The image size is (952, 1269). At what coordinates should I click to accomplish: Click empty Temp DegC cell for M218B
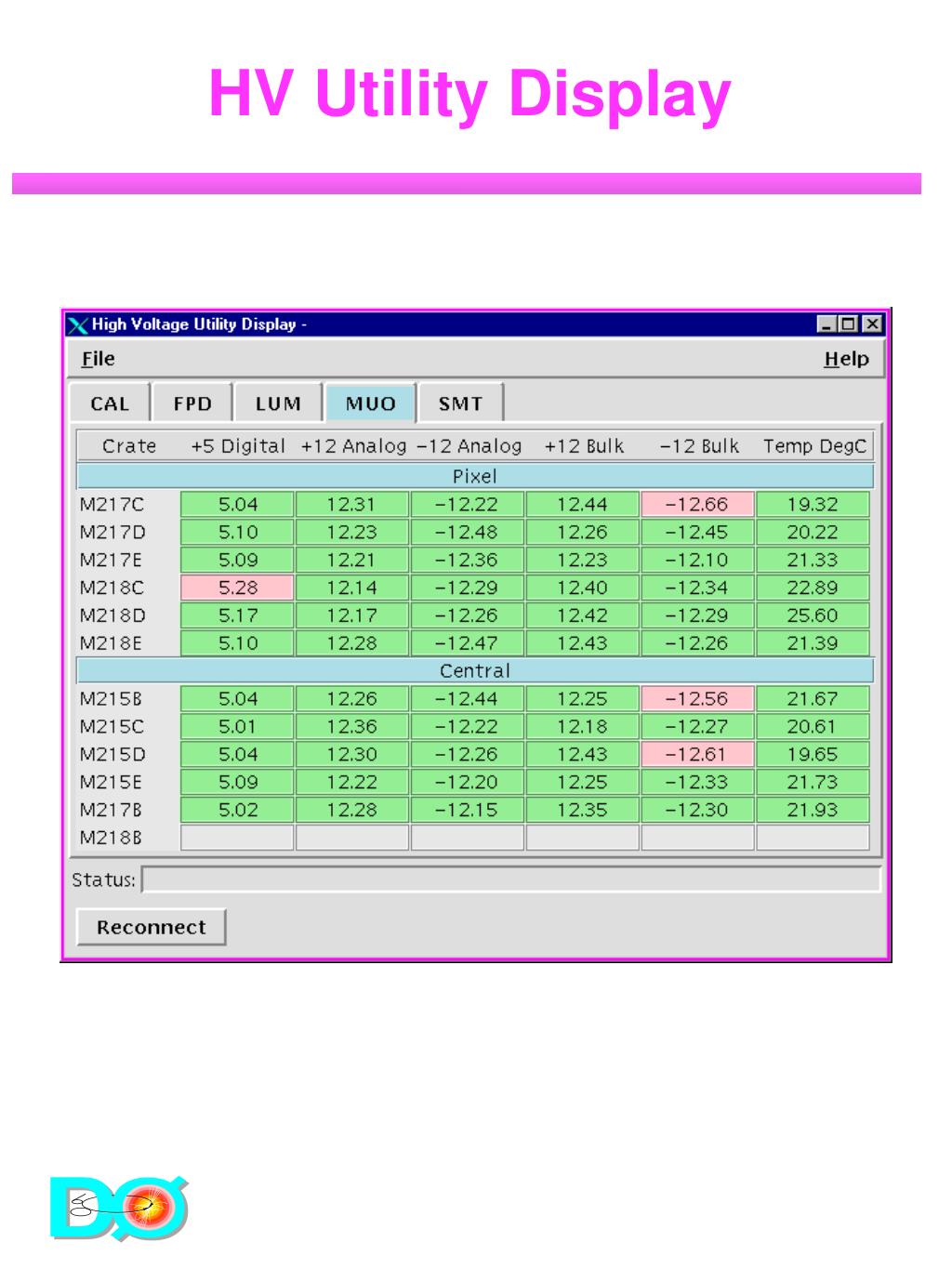[x=813, y=838]
